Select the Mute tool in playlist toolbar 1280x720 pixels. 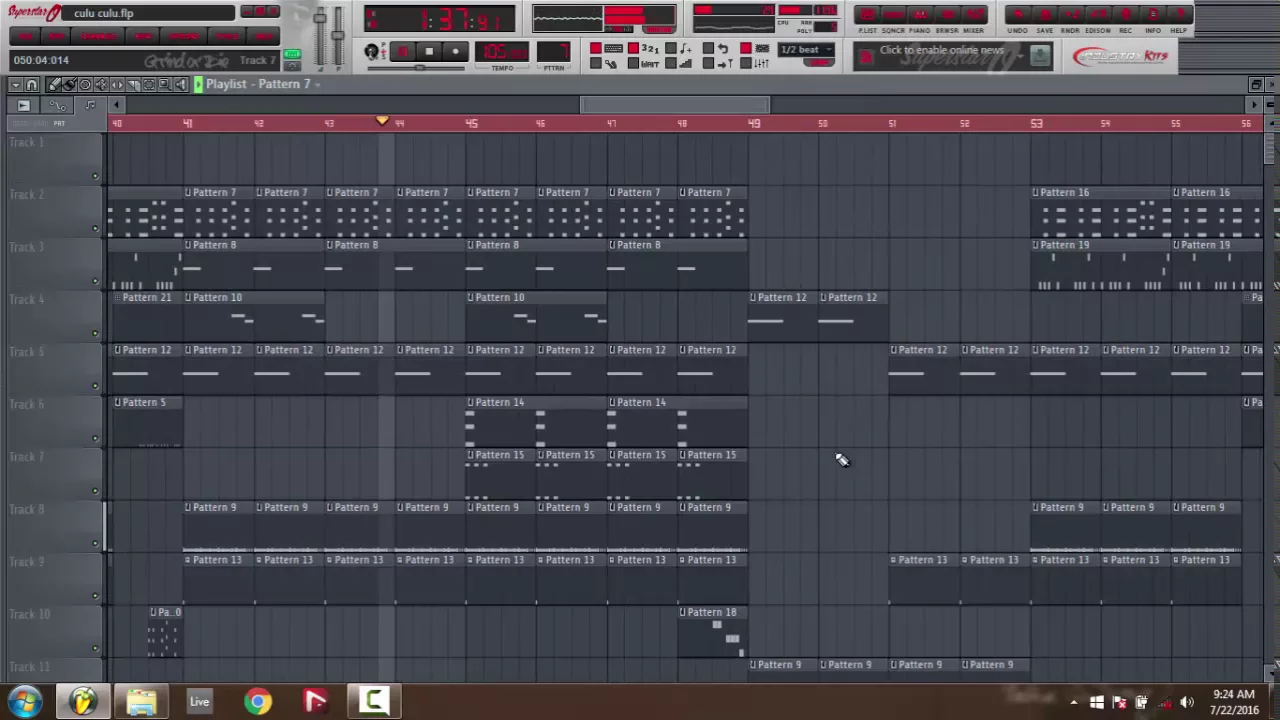[x=101, y=84]
